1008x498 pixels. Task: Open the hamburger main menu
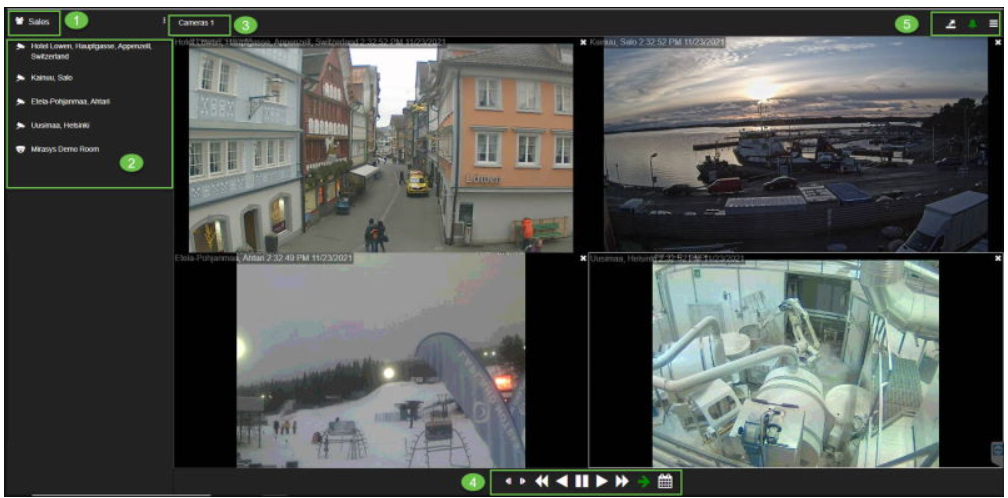(992, 23)
